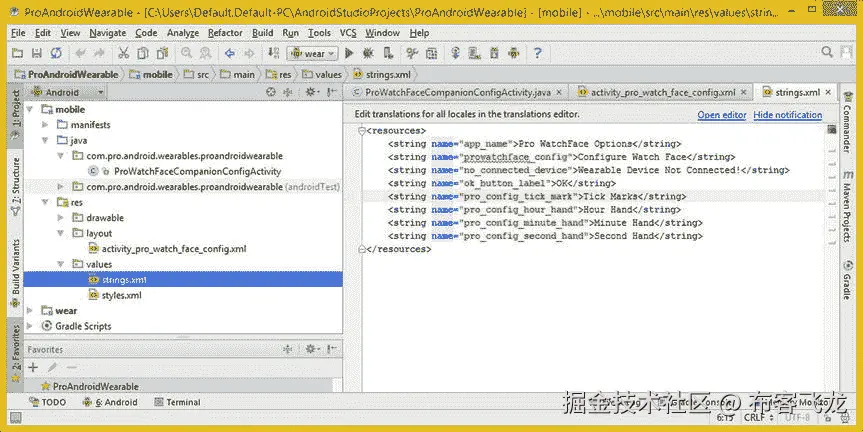Click the Hide notification link

788,115
